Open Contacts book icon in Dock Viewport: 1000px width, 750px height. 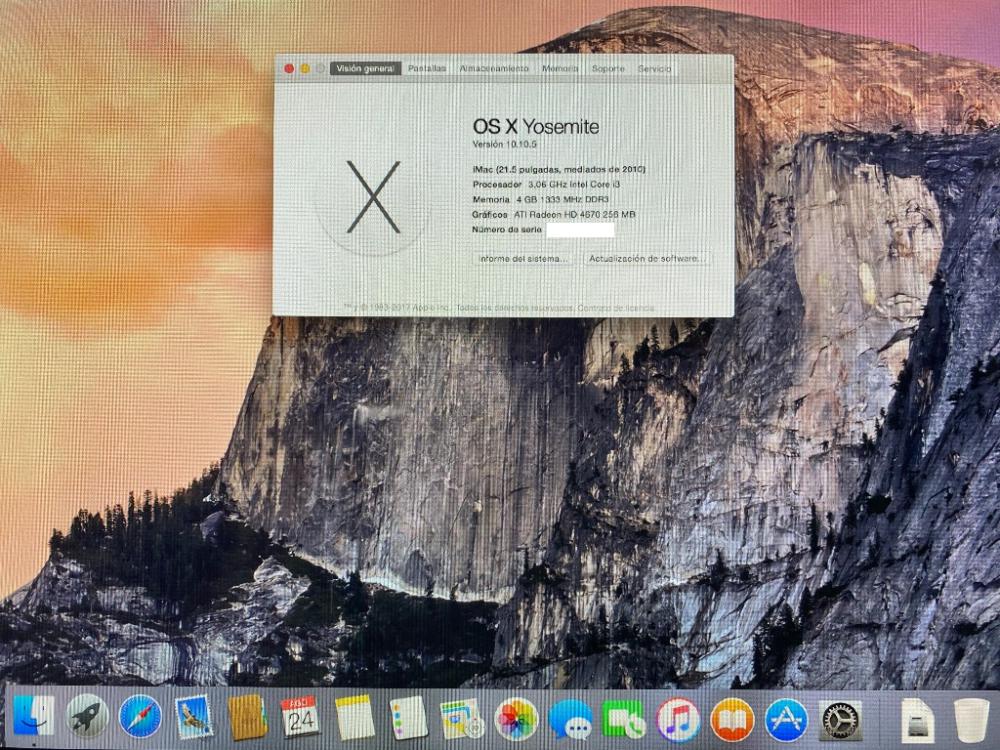tap(247, 717)
